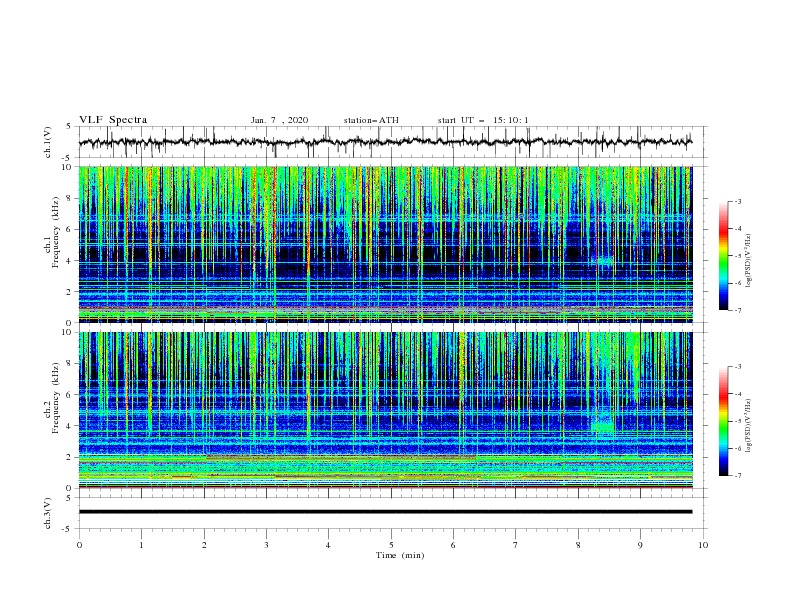Viewport: 792px width, 612px height.
Task: Click the "ch.1(V)" waveform axis label
Action: [48, 142]
